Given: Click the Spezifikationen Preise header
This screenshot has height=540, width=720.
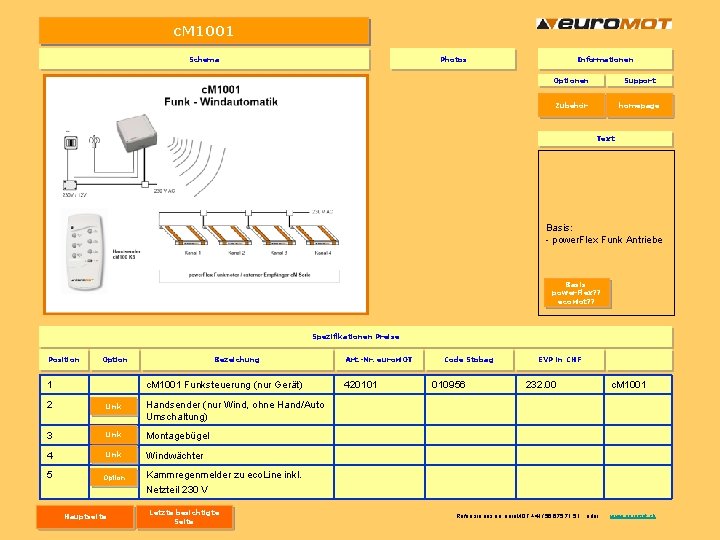Looking at the screenshot, I should (x=356, y=337).
